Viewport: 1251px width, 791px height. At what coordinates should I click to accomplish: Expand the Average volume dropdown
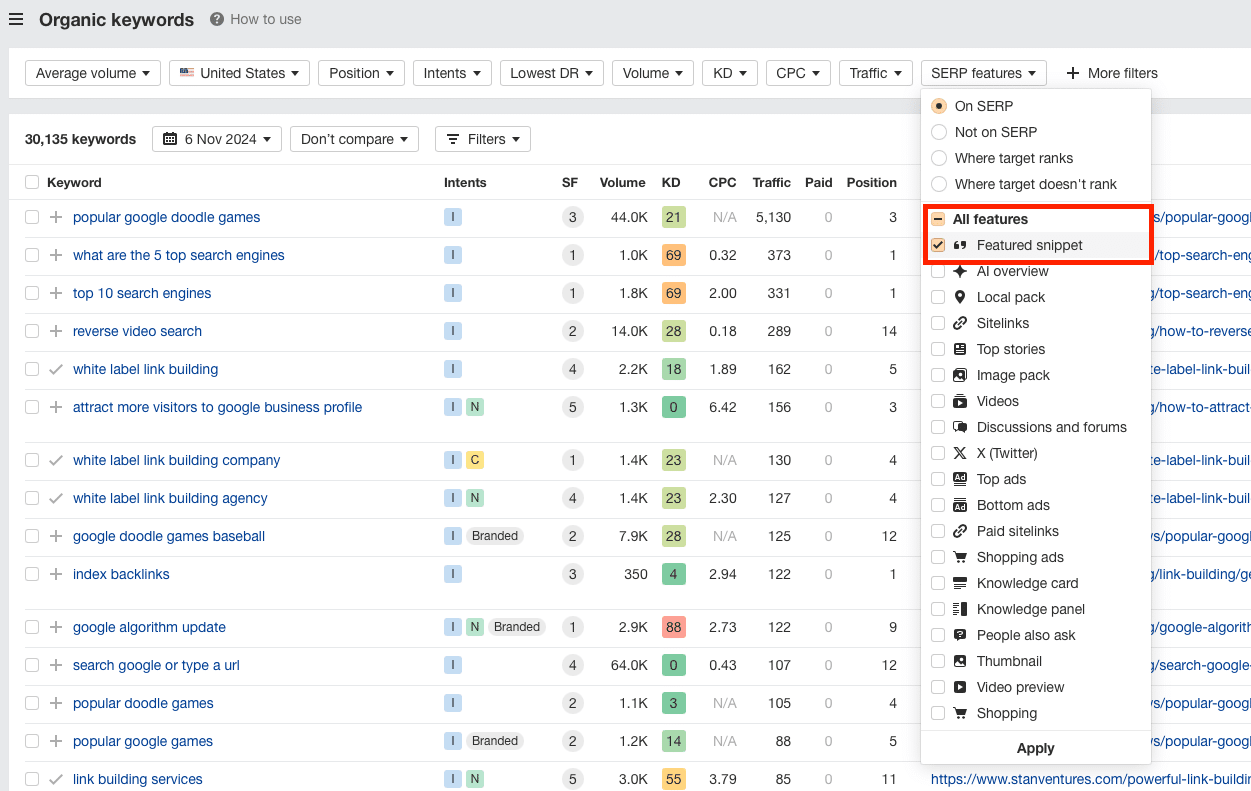pos(92,73)
